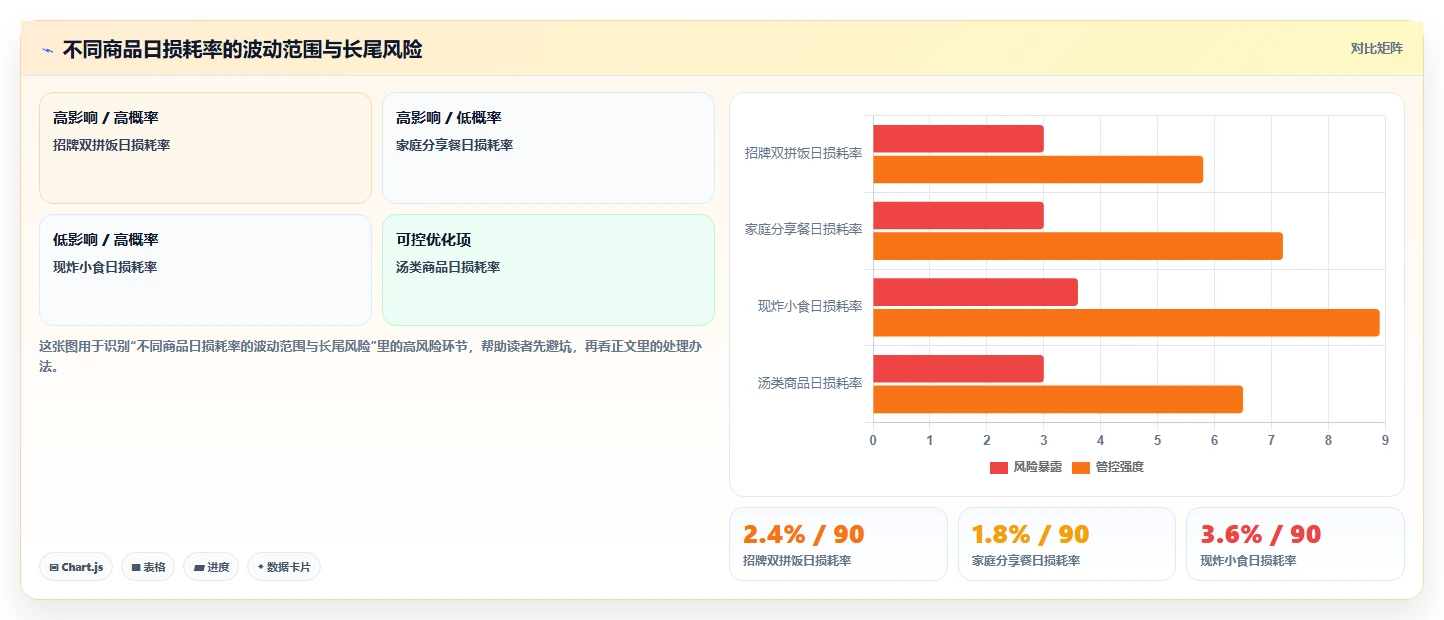
Task: Select the 高影响 / 高概率 card
Action: click(x=205, y=148)
